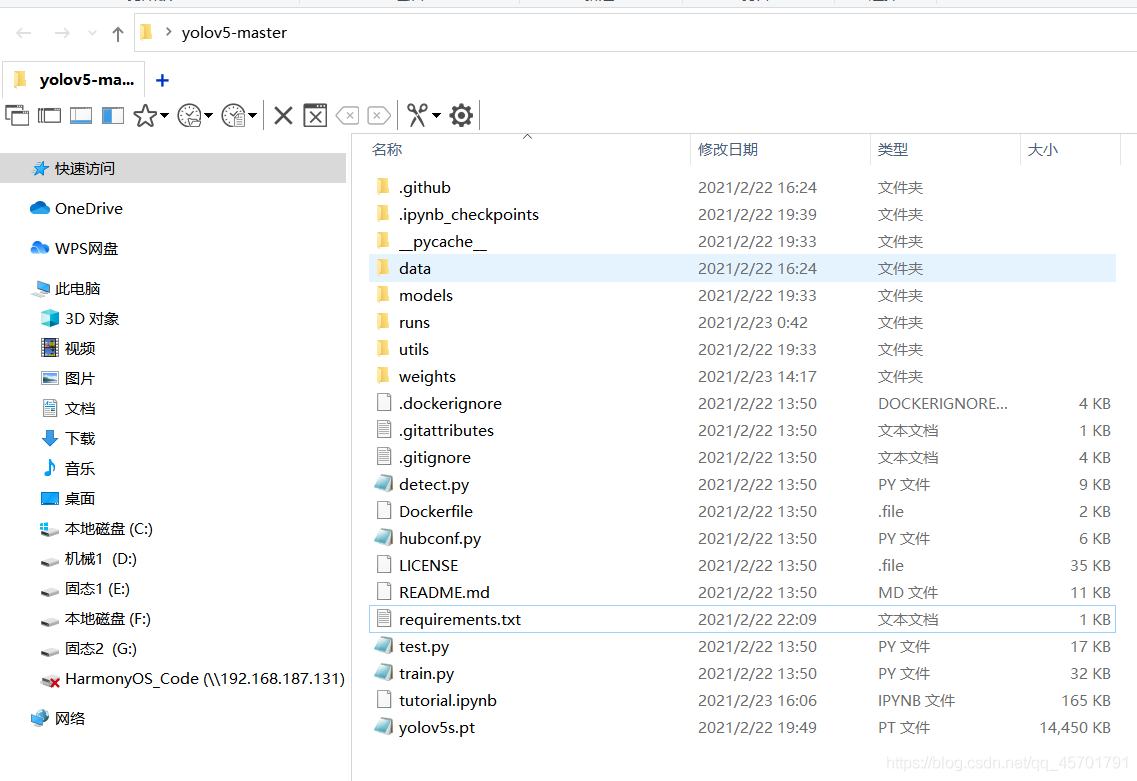Click the boxed-X close window toolbar icon
The height and width of the screenshot is (781, 1137).
(x=315, y=115)
